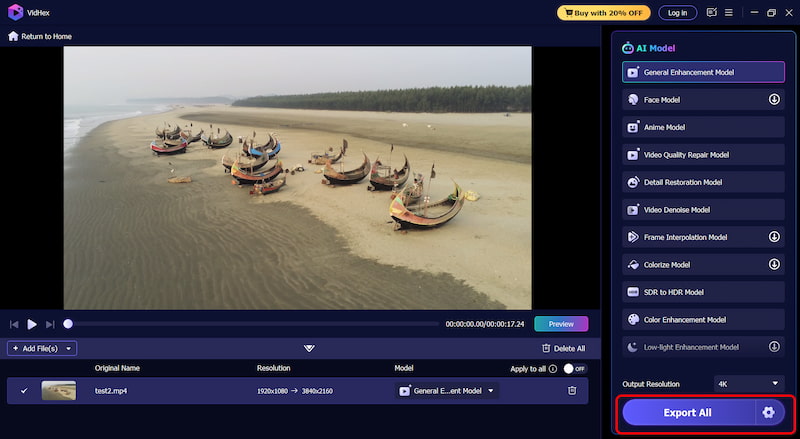Download the Low-light Enhancement Model
800x439 pixels.
coord(774,347)
